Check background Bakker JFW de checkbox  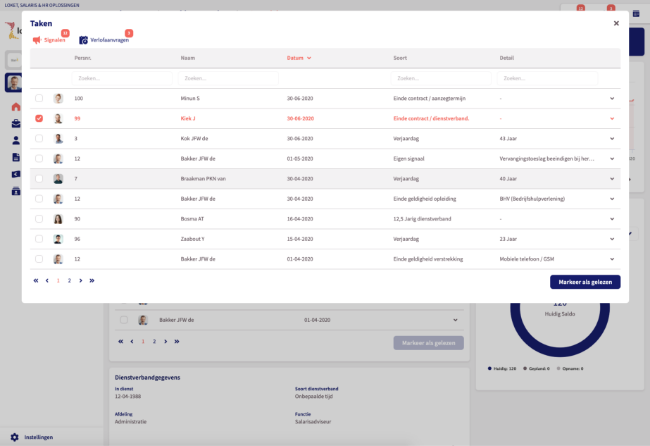point(124,320)
